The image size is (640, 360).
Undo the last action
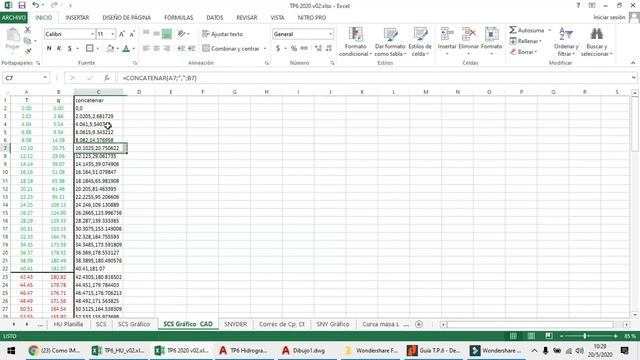coord(36,5)
